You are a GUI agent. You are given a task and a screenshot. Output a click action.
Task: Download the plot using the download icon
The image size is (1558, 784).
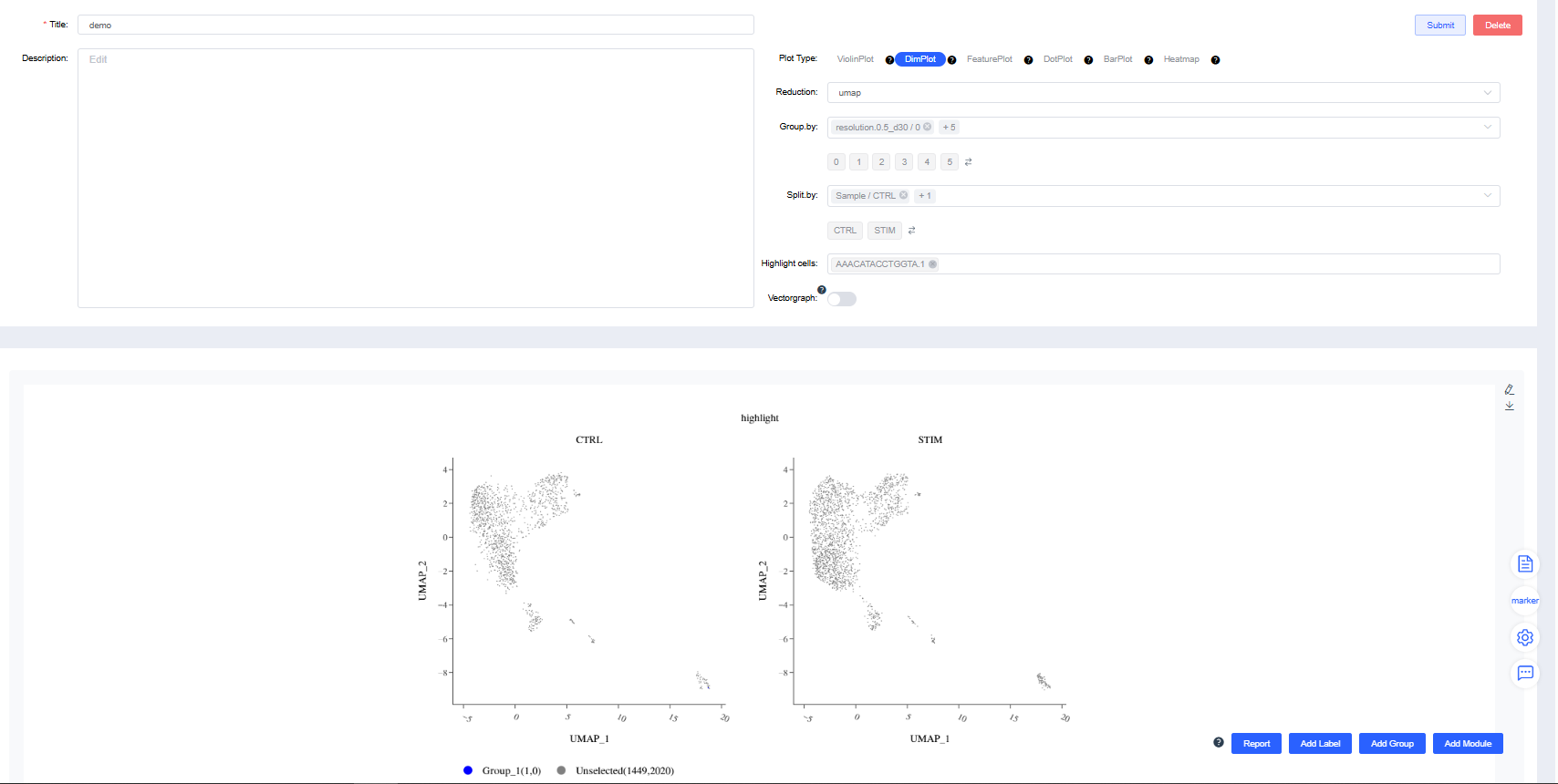click(1510, 406)
